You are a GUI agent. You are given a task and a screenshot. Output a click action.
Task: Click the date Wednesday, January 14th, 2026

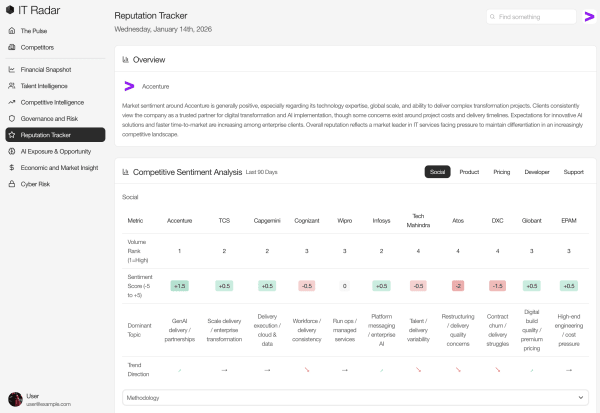163,29
